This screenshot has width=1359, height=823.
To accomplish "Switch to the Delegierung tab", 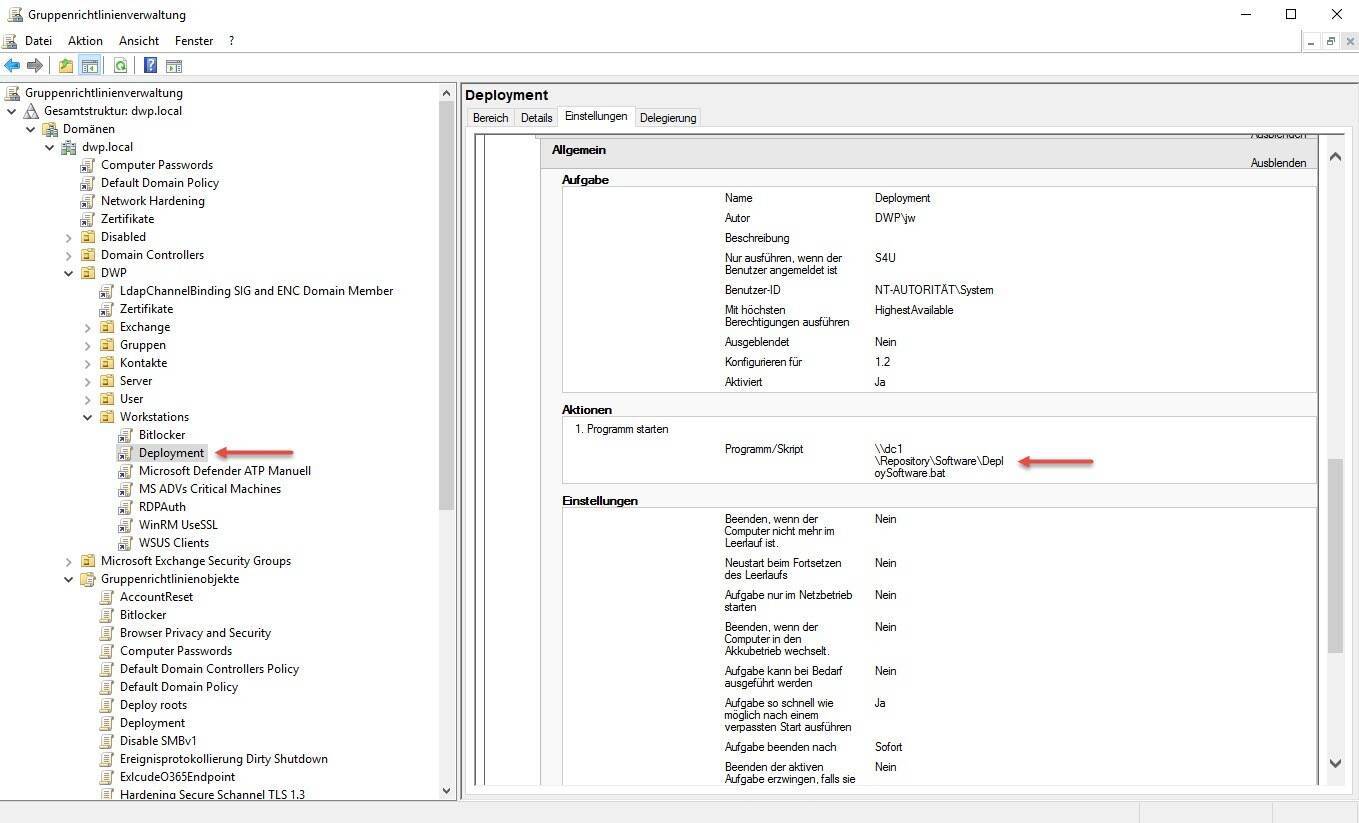I will tap(667, 118).
